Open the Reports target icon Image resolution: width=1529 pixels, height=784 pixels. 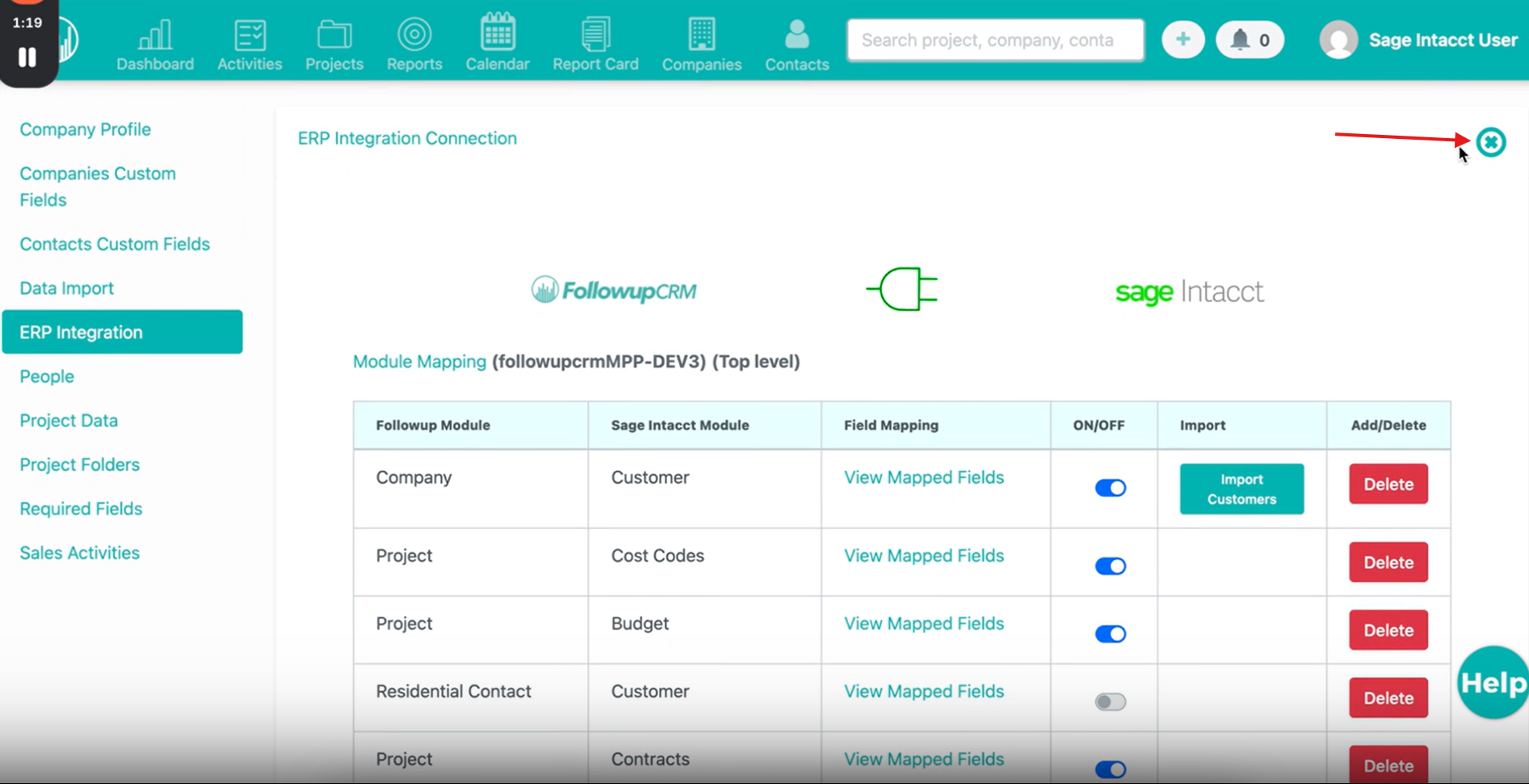tap(414, 35)
